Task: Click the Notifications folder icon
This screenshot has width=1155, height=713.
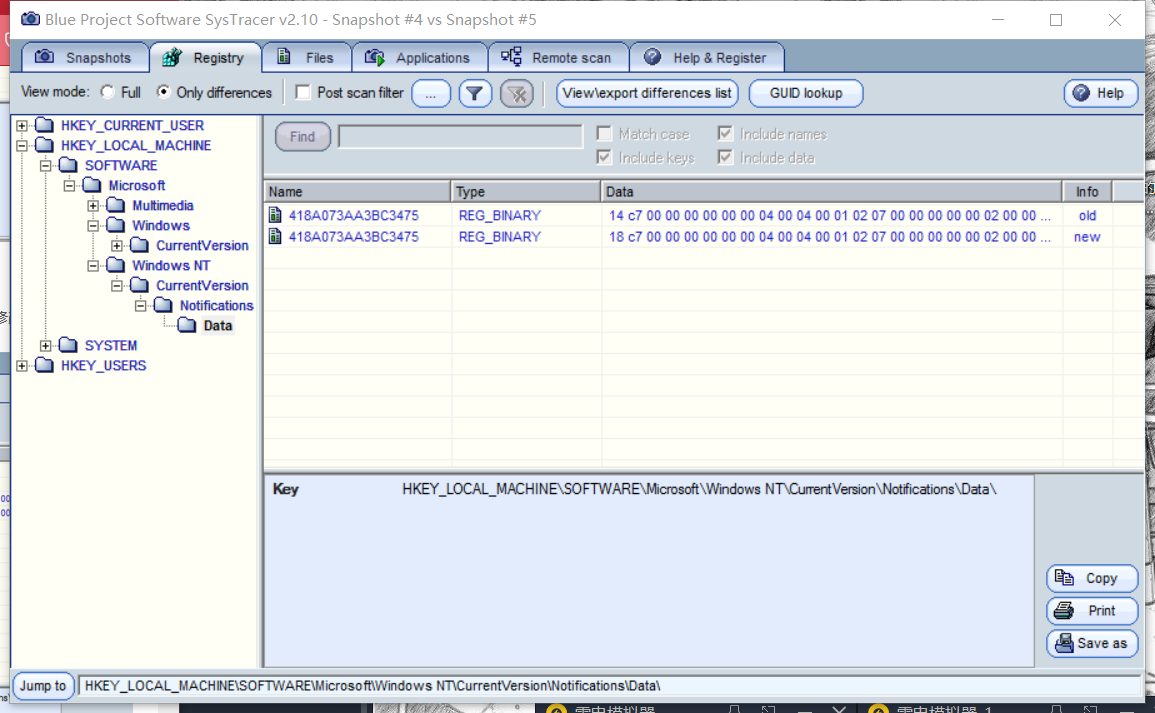Action: point(164,304)
